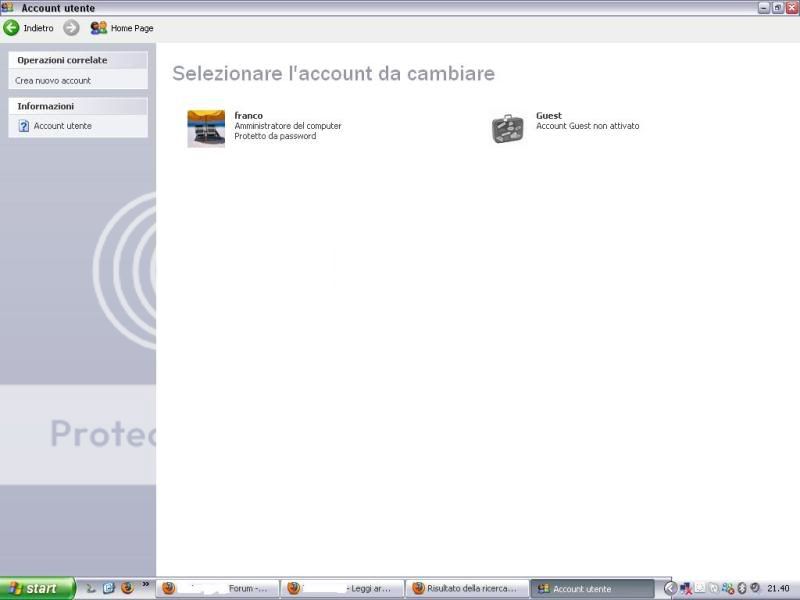The height and width of the screenshot is (600, 800).
Task: Click the green Indietro back arrow
Action: (x=12, y=28)
